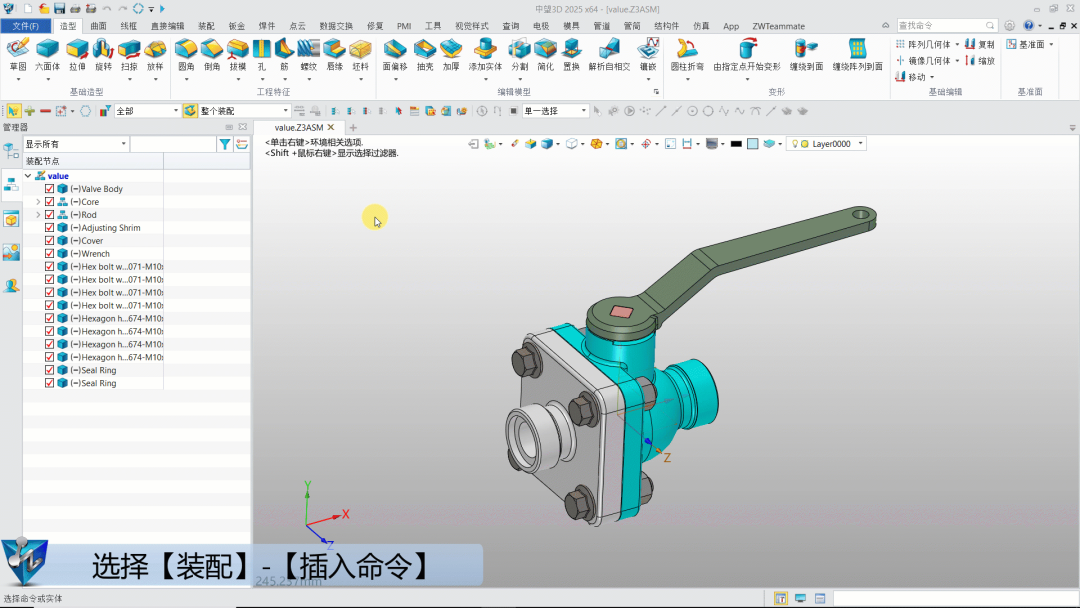Expand the Rod subassembly node
The image size is (1080, 608).
pos(38,215)
